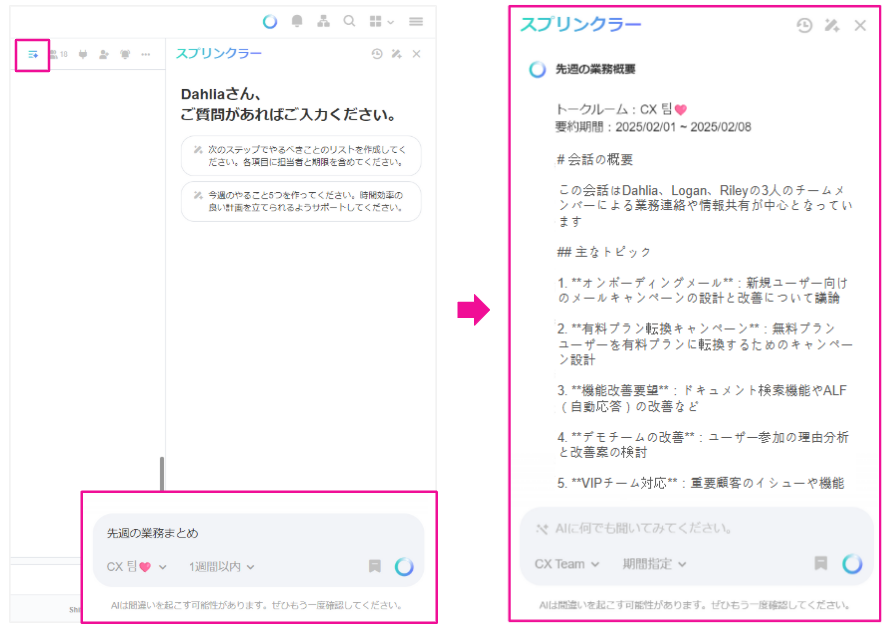
Task: Click the circular send button in right input box
Action: (x=852, y=564)
